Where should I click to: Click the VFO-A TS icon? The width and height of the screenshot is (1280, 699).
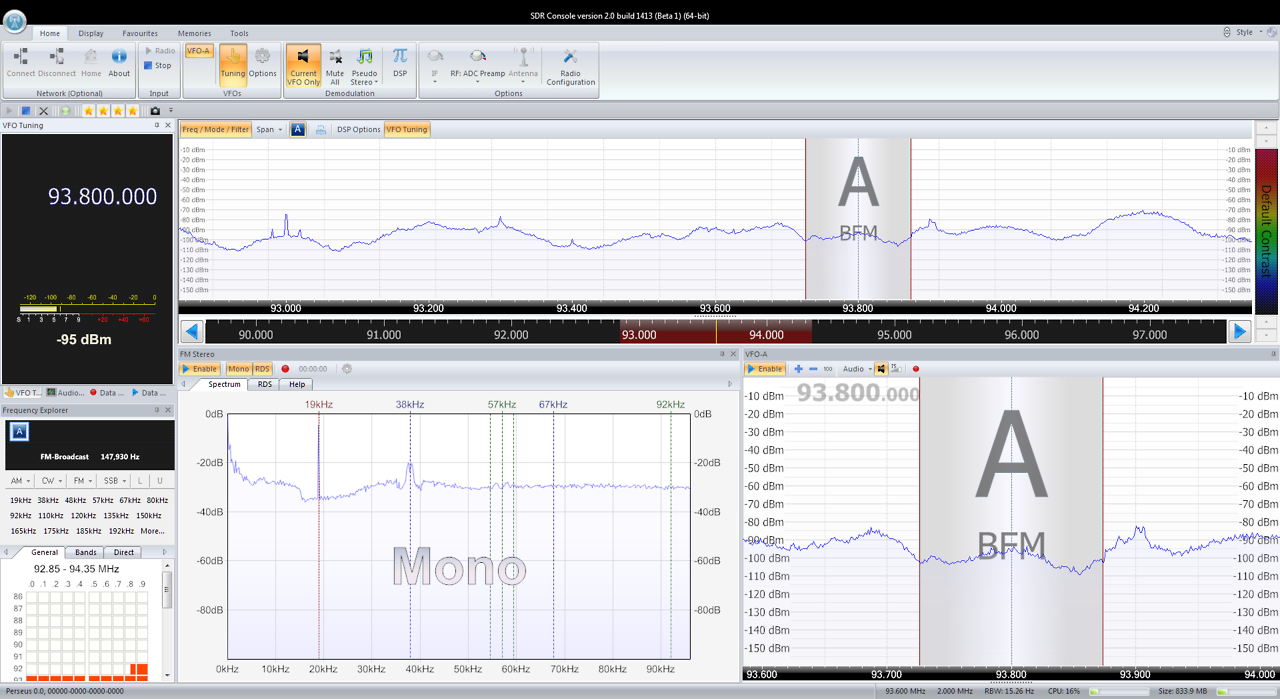(x=895, y=369)
